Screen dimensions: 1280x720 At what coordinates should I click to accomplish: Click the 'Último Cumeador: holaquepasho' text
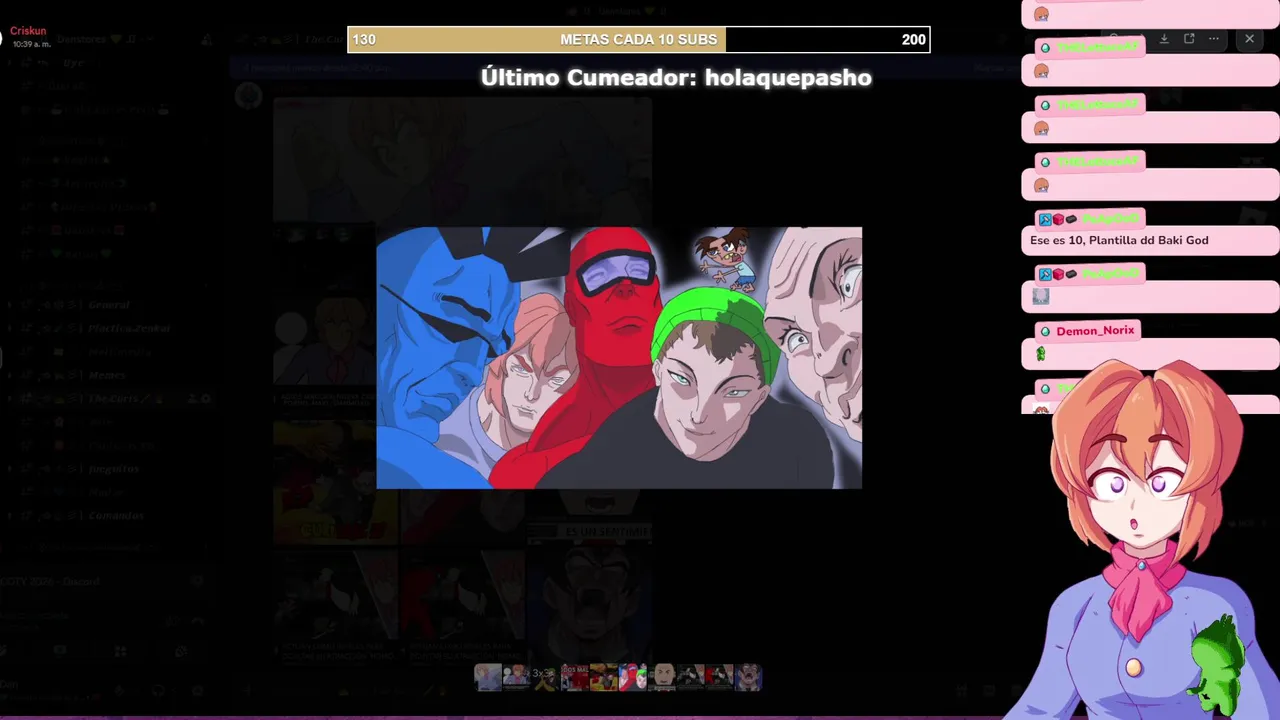pyautogui.click(x=676, y=77)
